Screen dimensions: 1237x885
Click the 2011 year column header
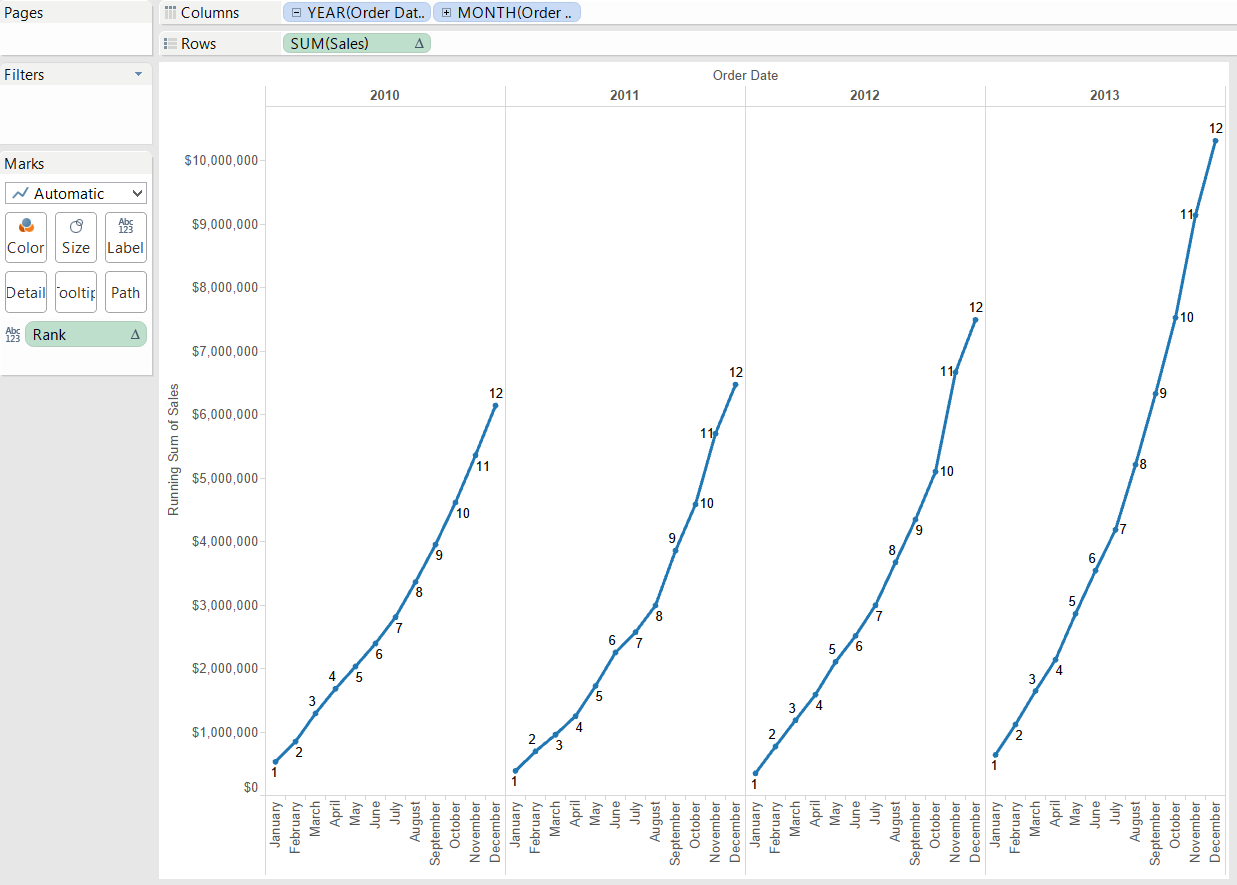coord(624,96)
